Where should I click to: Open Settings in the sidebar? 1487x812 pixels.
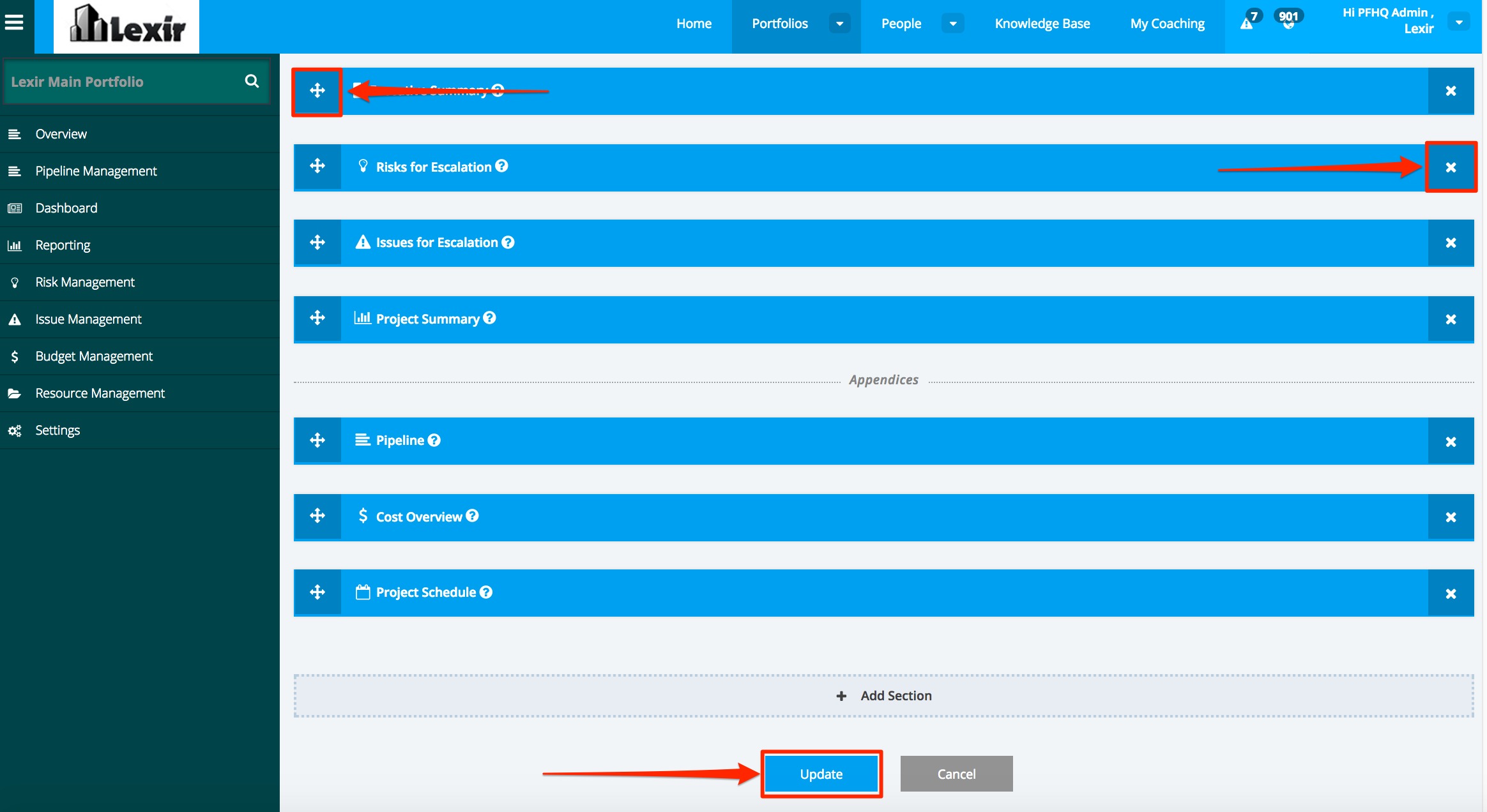[x=57, y=430]
